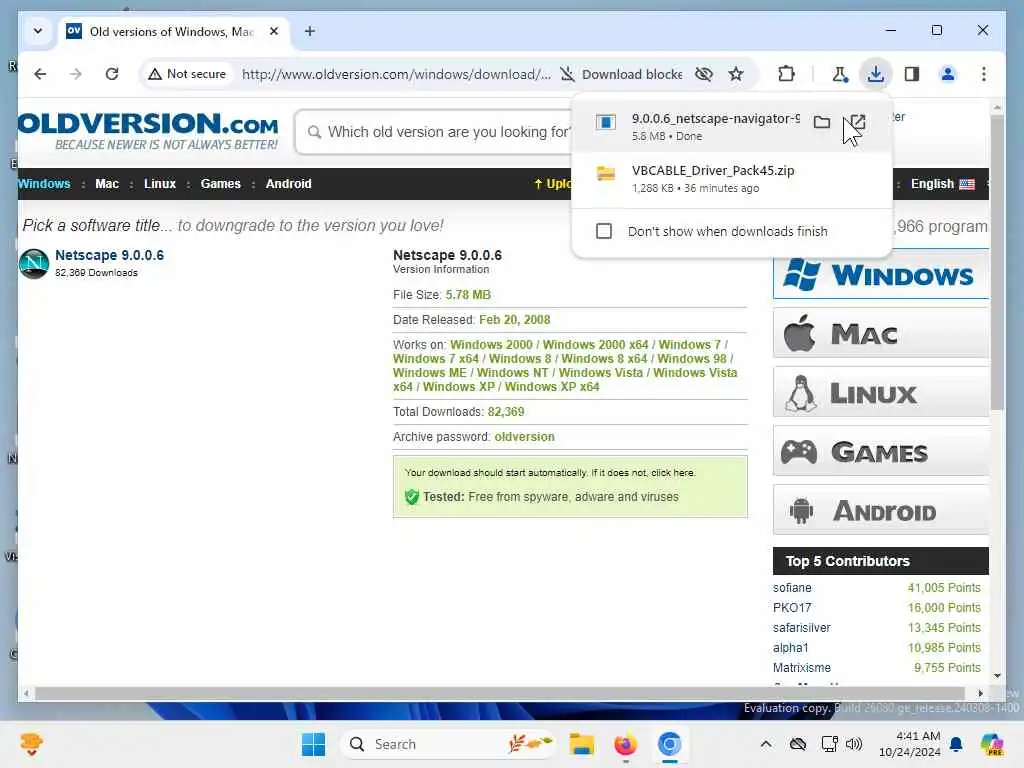
Task: Open the Windows platform banner
Action: pos(880,274)
